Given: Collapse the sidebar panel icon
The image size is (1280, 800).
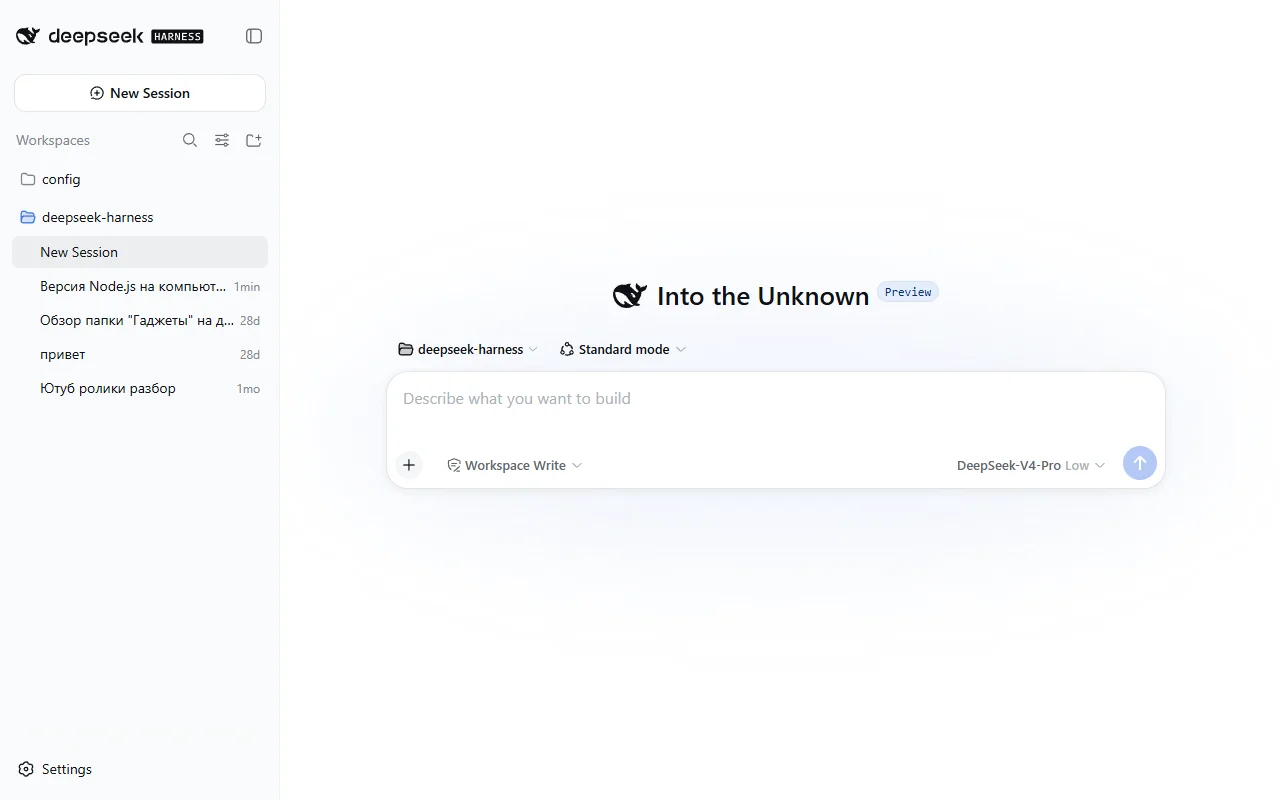Looking at the screenshot, I should tap(254, 36).
